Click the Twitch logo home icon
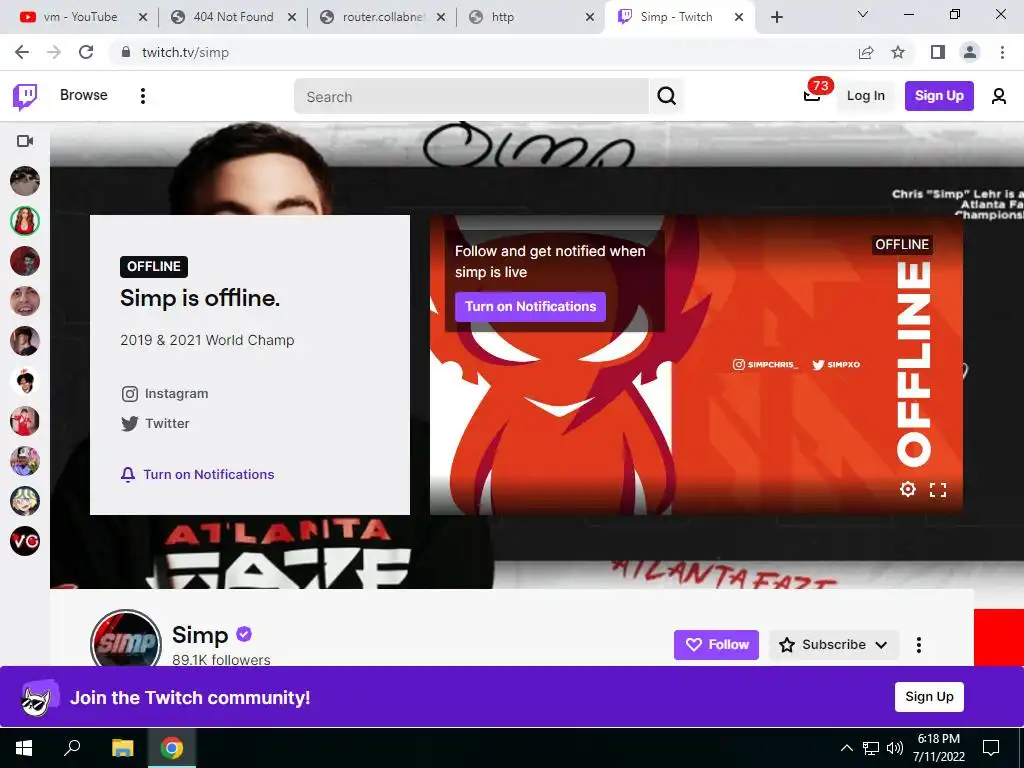 (x=25, y=96)
